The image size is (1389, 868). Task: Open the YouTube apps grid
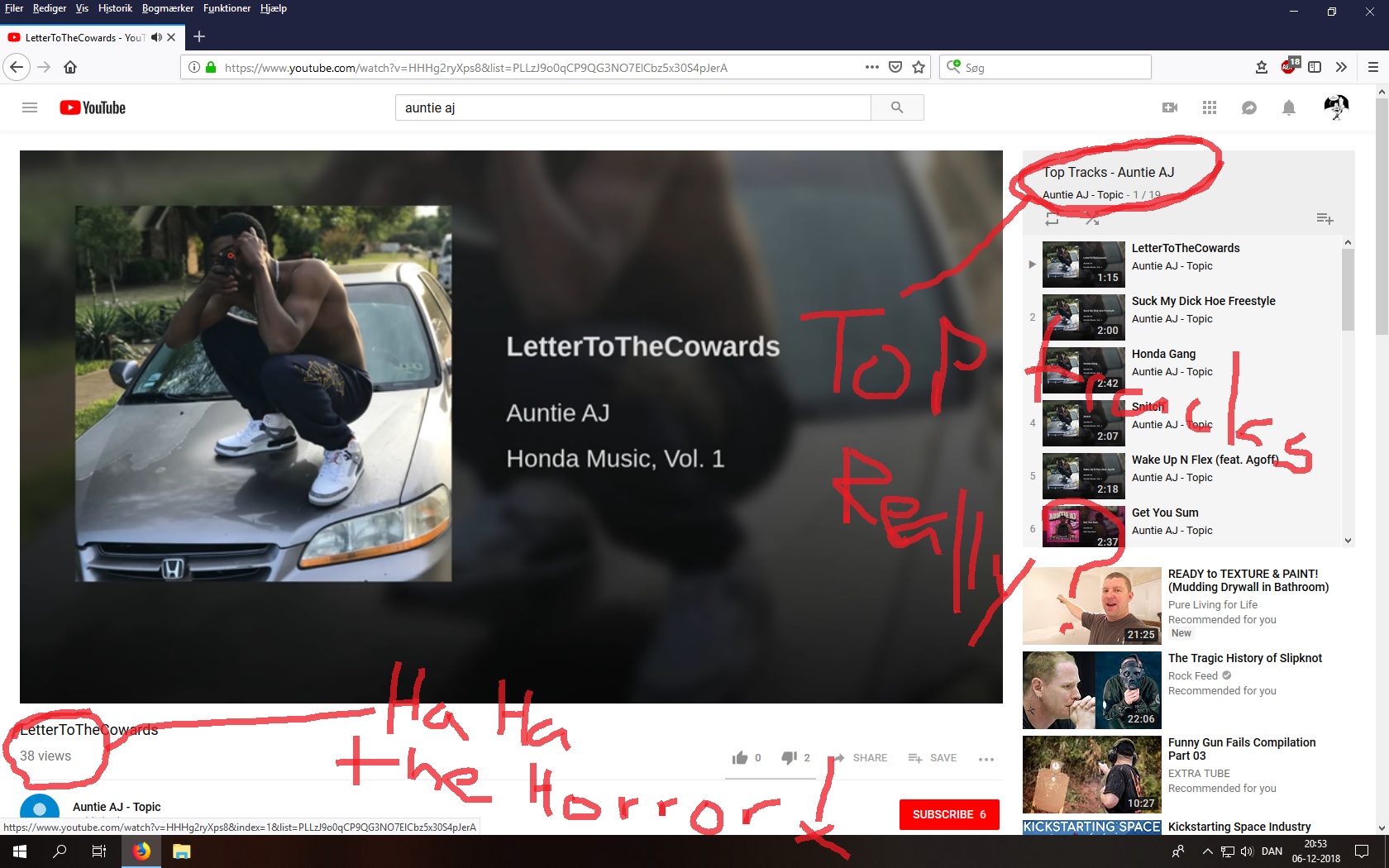coord(1209,107)
